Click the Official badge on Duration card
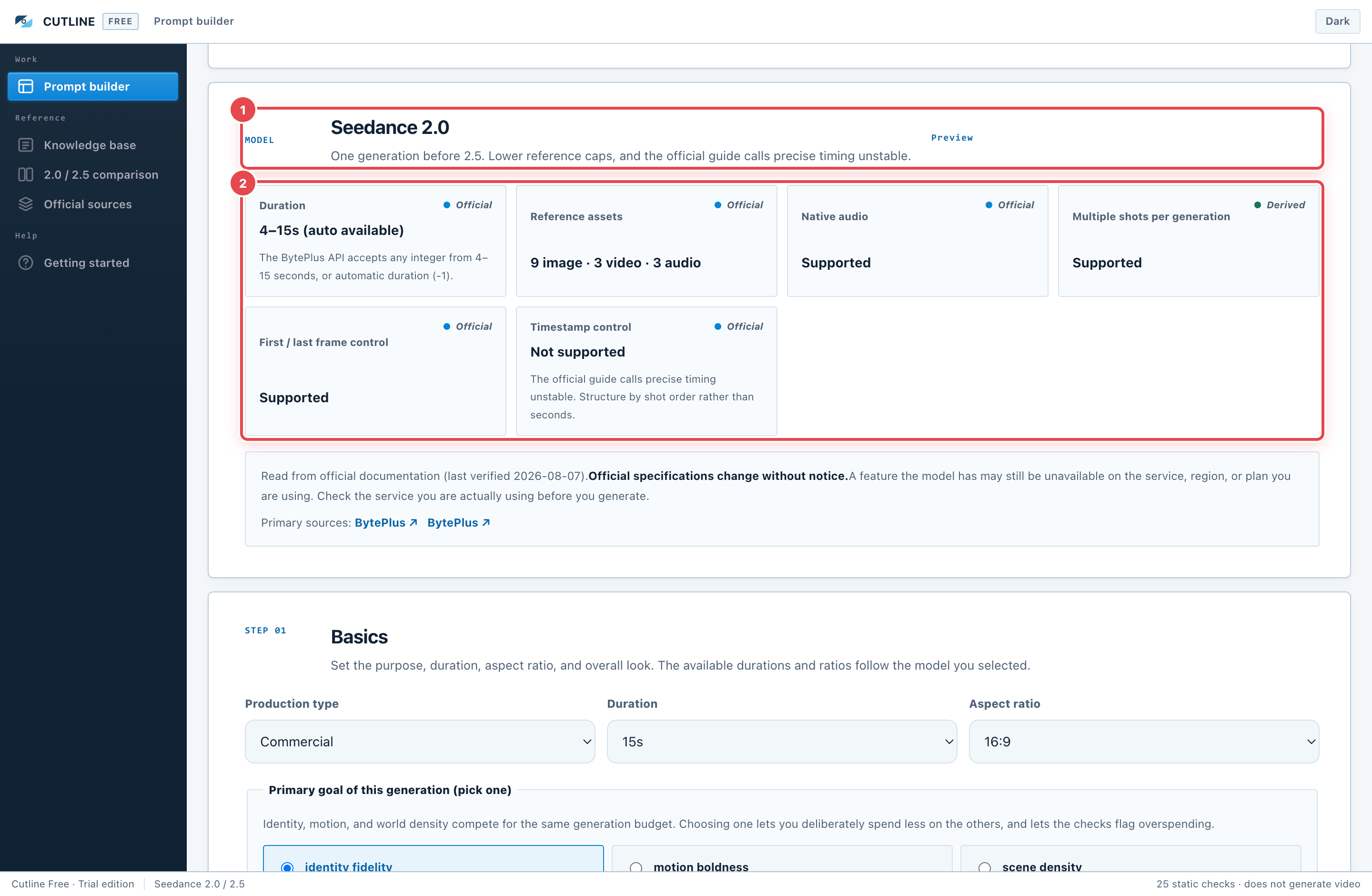Screen dimensions: 1372x896 tap(467, 204)
